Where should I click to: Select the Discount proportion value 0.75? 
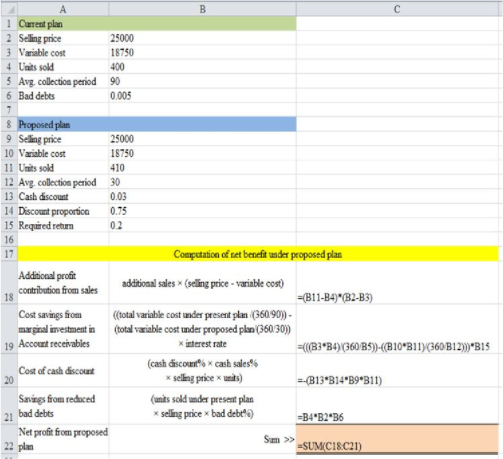[x=202, y=211]
